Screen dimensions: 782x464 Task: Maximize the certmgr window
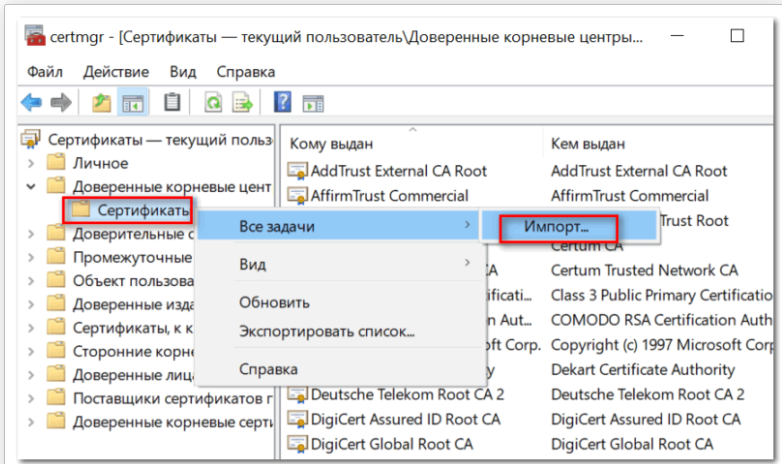pos(737,36)
